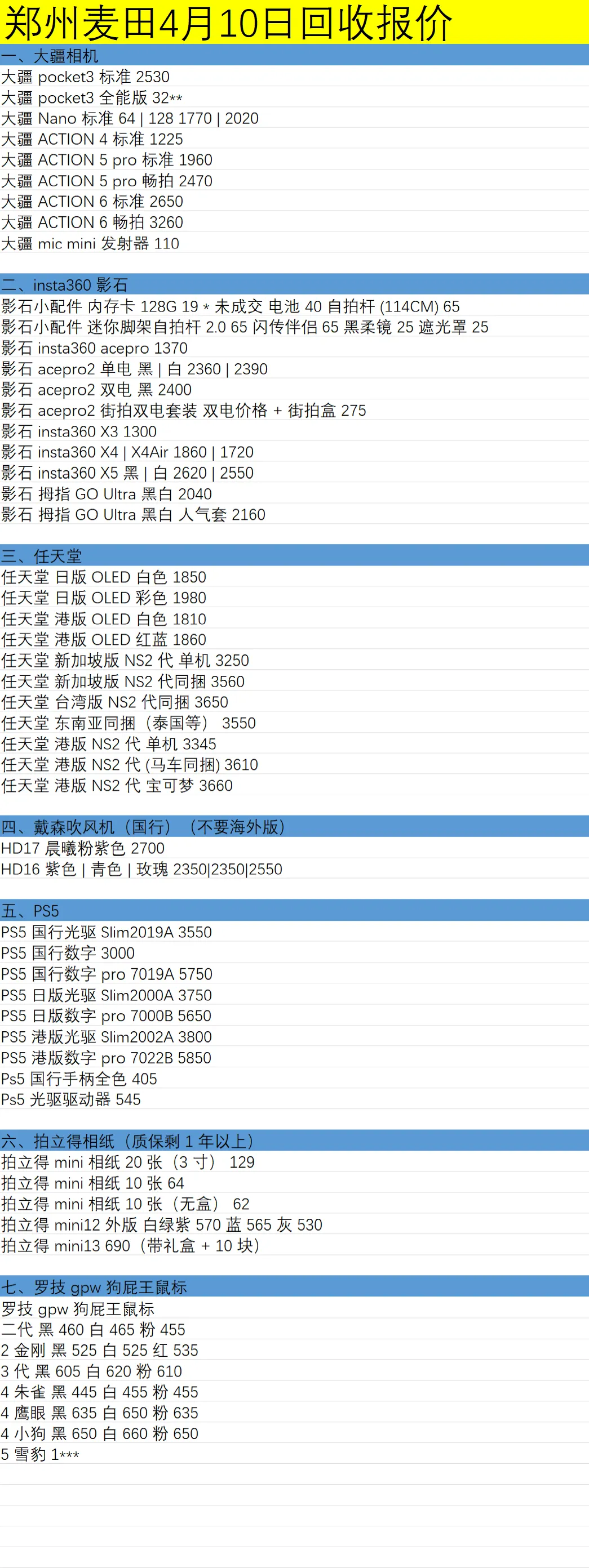This screenshot has height=1568, width=589.
Task: Select row 任天堂 台湾版 NS2 代同捆 3650
Action: [294, 702]
